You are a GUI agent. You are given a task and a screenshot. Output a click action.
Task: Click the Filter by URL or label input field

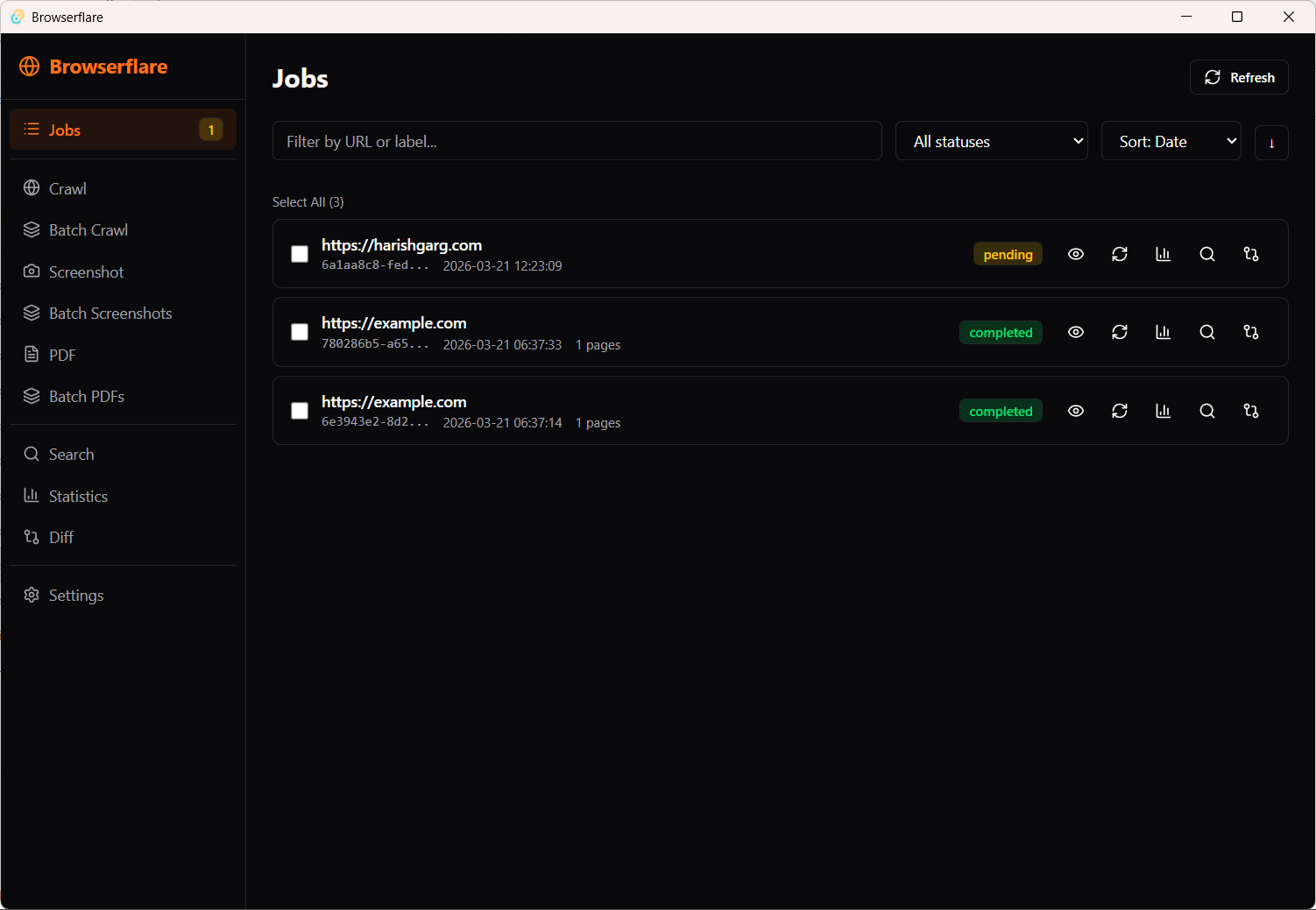pyautogui.click(x=577, y=141)
